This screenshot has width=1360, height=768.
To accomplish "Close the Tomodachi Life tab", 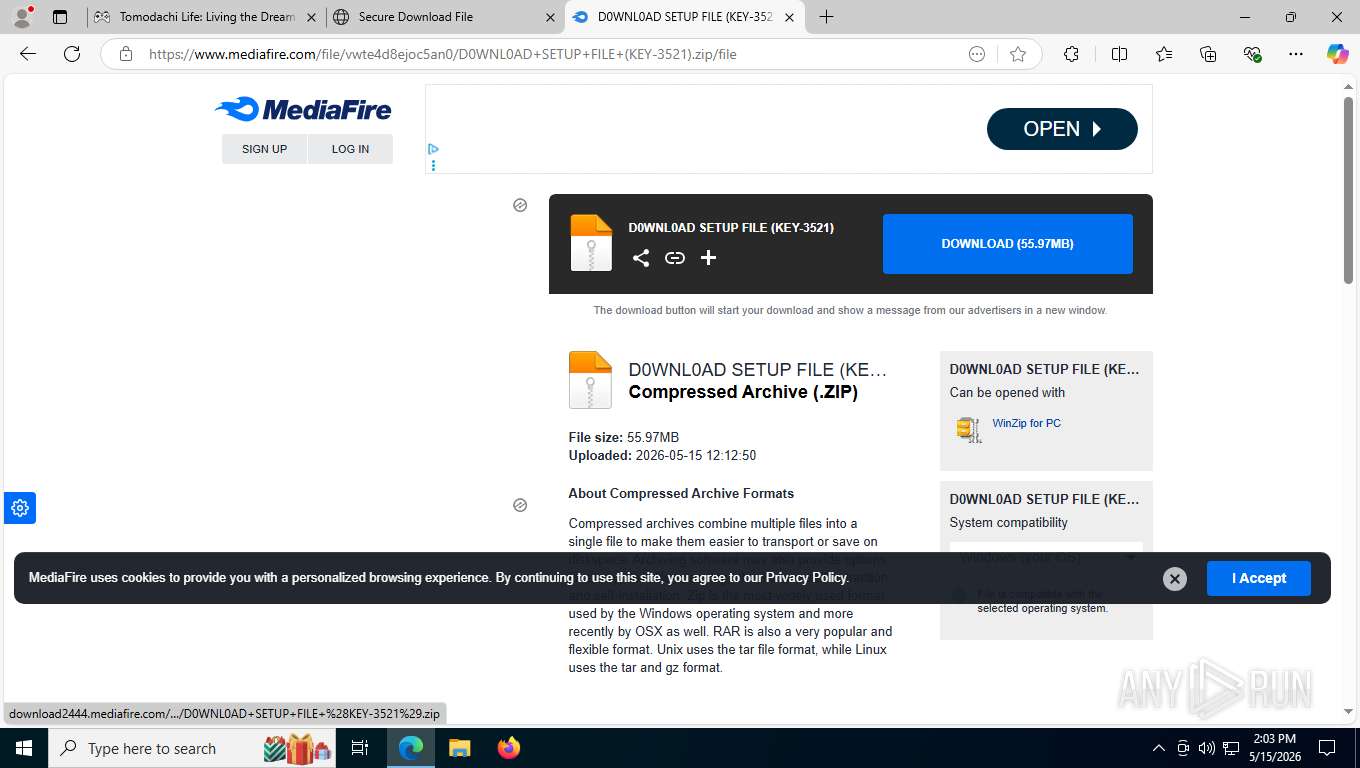I will pyautogui.click(x=312, y=17).
